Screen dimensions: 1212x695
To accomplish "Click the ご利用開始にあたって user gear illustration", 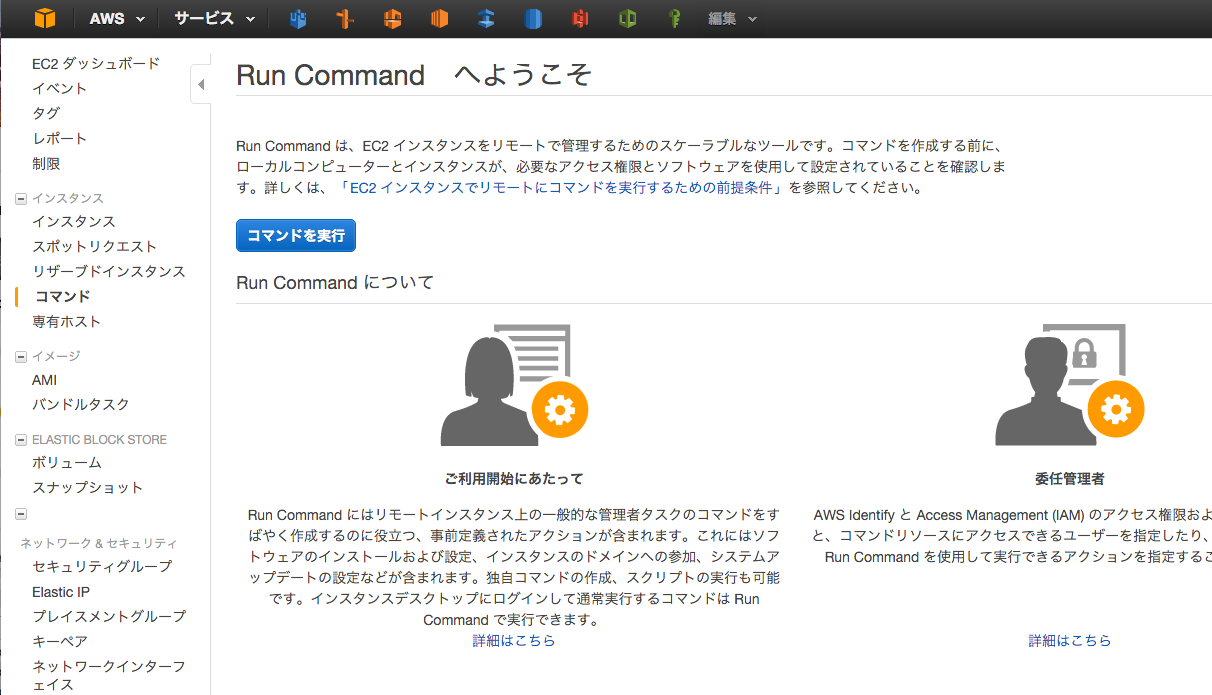I will (x=514, y=385).
